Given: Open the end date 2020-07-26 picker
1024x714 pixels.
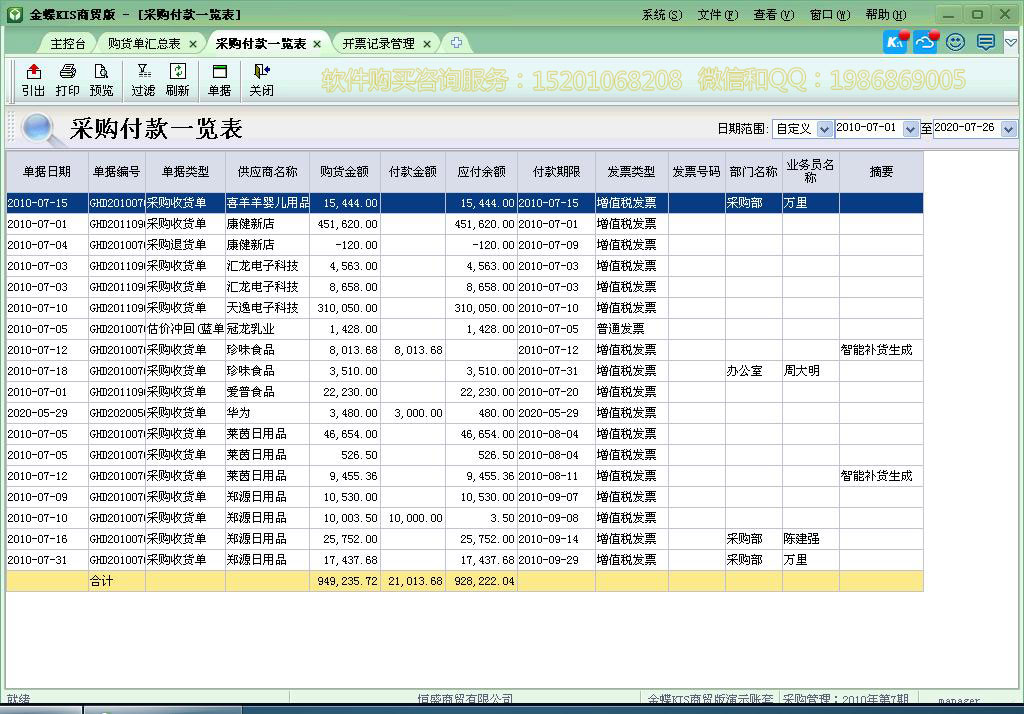Looking at the screenshot, I should click(1008, 130).
